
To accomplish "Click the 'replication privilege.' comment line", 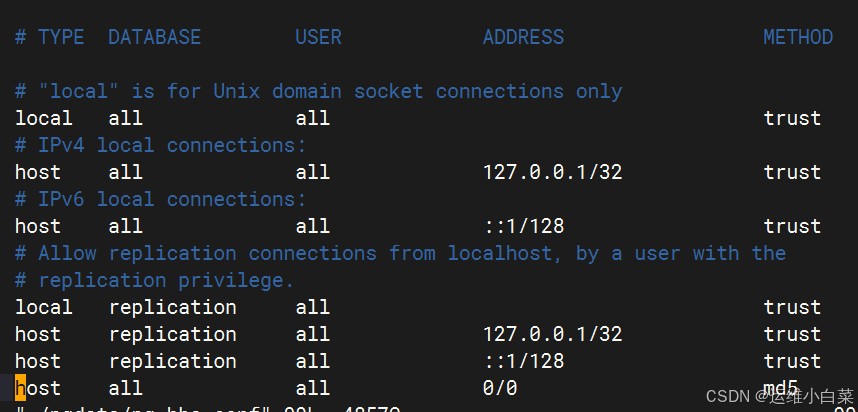I will (x=155, y=280).
